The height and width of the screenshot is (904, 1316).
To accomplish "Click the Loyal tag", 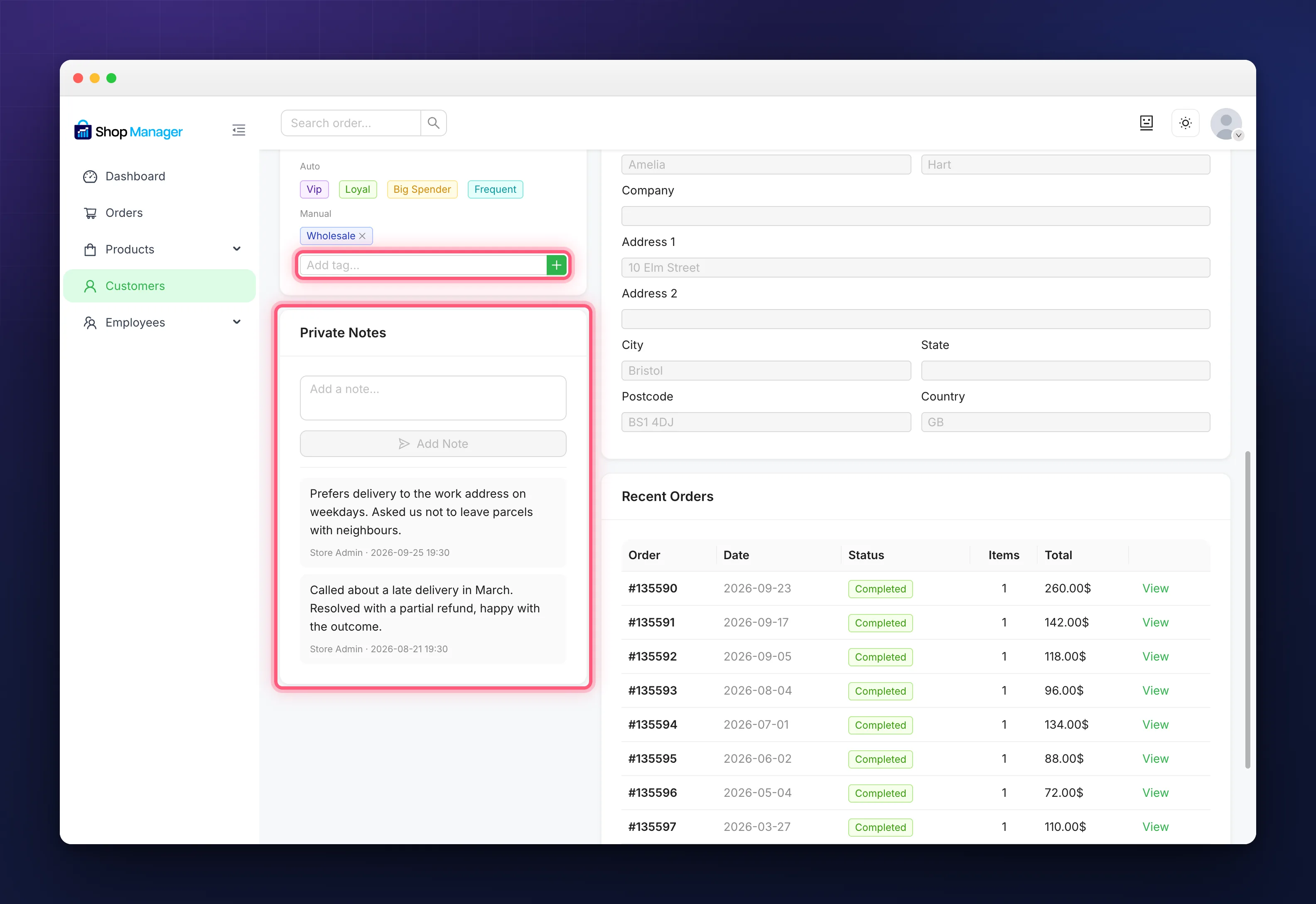I will pos(357,189).
